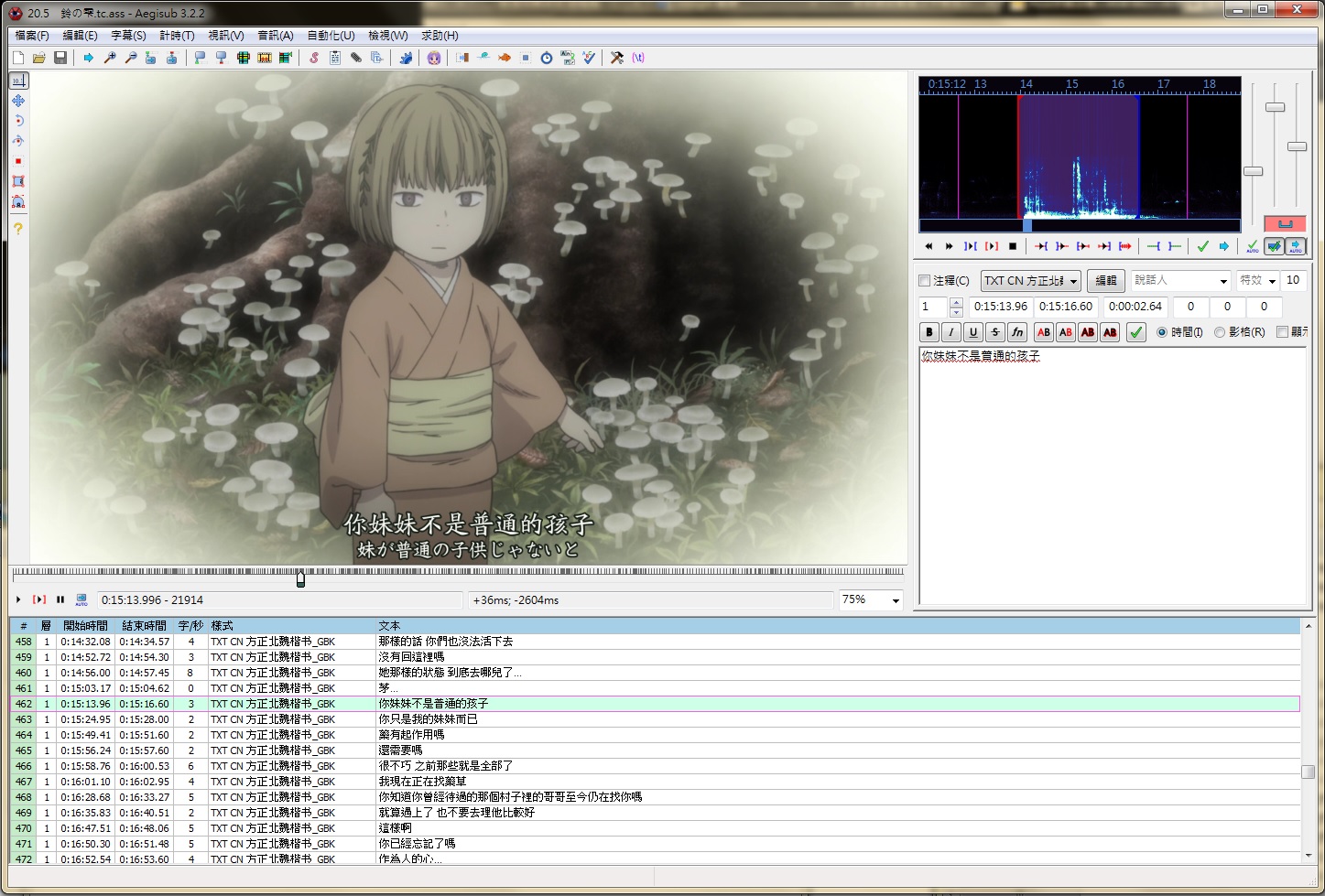Open the 檔案(F) menu
The image size is (1325, 896).
pyautogui.click(x=32, y=36)
